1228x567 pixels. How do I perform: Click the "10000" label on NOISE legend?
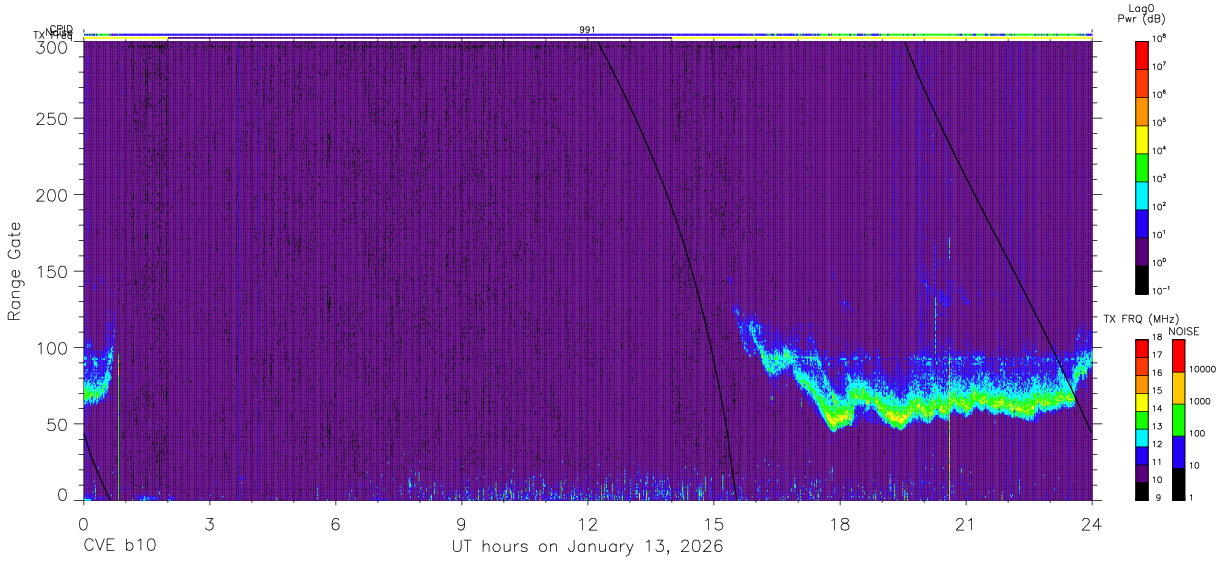coord(1204,369)
